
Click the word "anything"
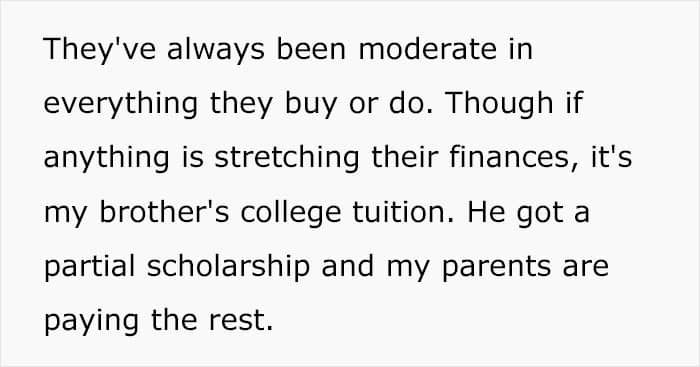click(106, 158)
